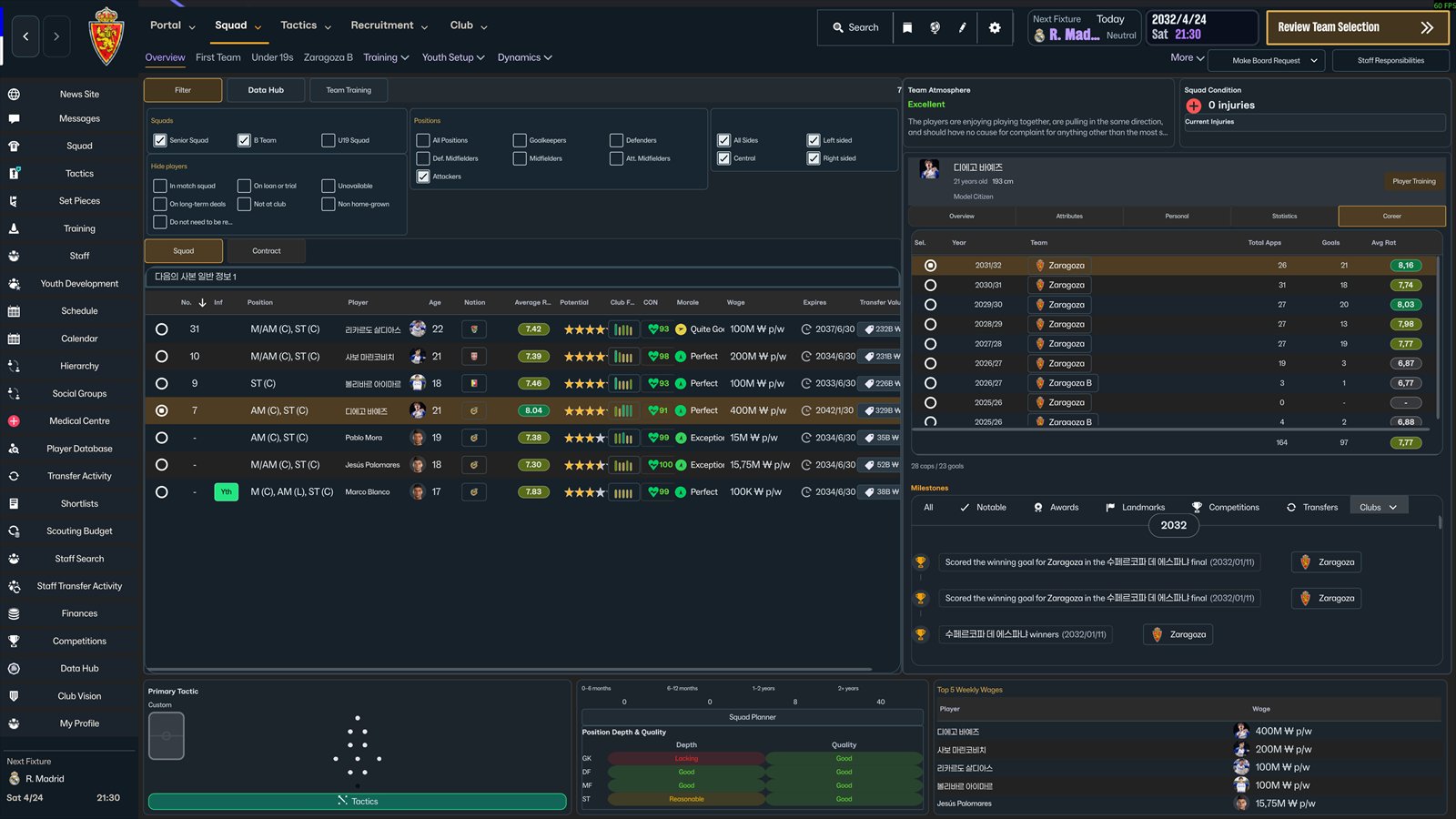This screenshot has height=819, width=1456.
Task: Go forward with the right arrow button
Action: click(56, 36)
